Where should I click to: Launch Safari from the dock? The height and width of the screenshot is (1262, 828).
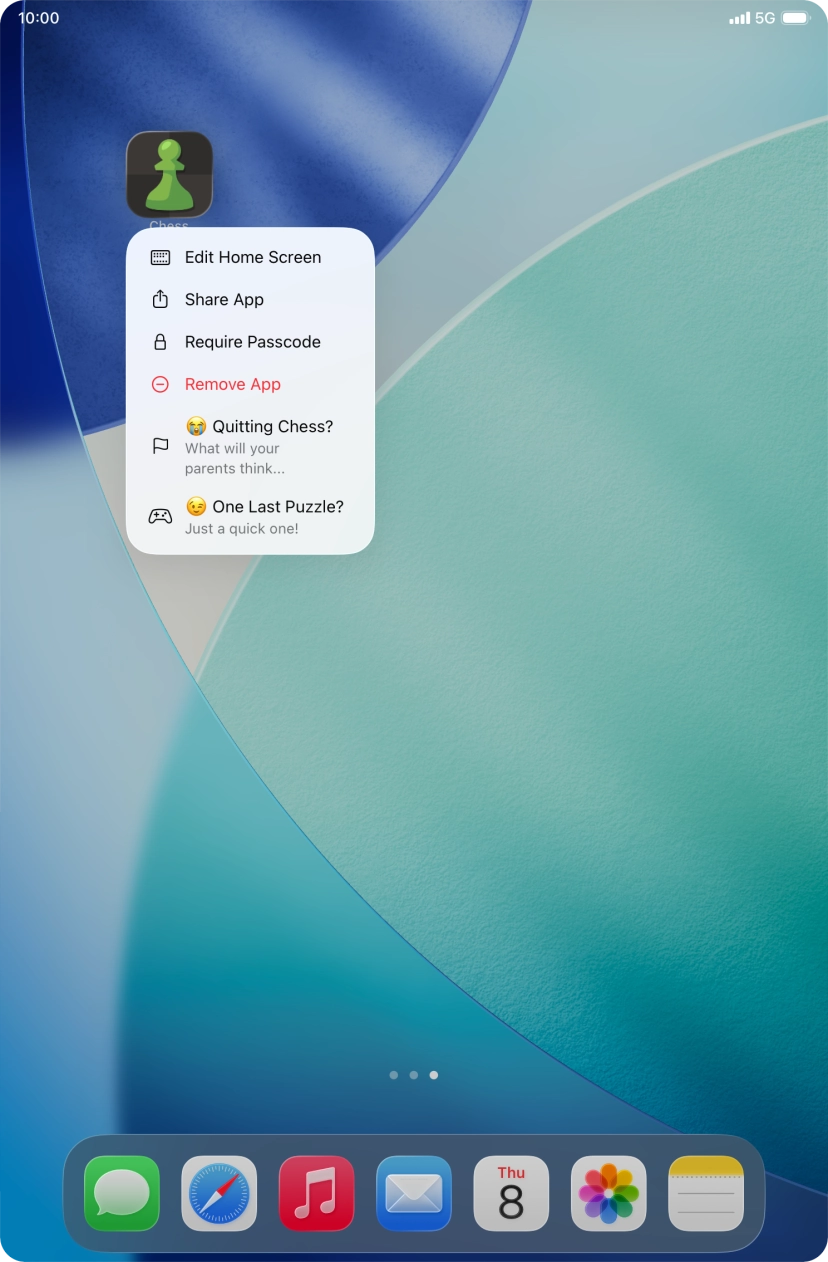coord(219,1193)
